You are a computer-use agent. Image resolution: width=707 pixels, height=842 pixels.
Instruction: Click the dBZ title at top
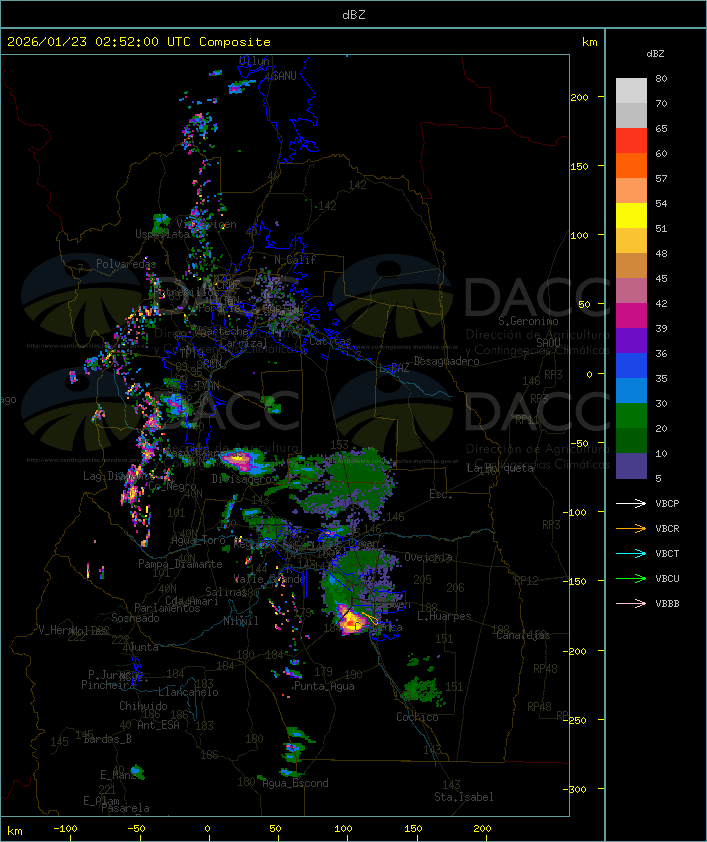[x=353, y=14]
